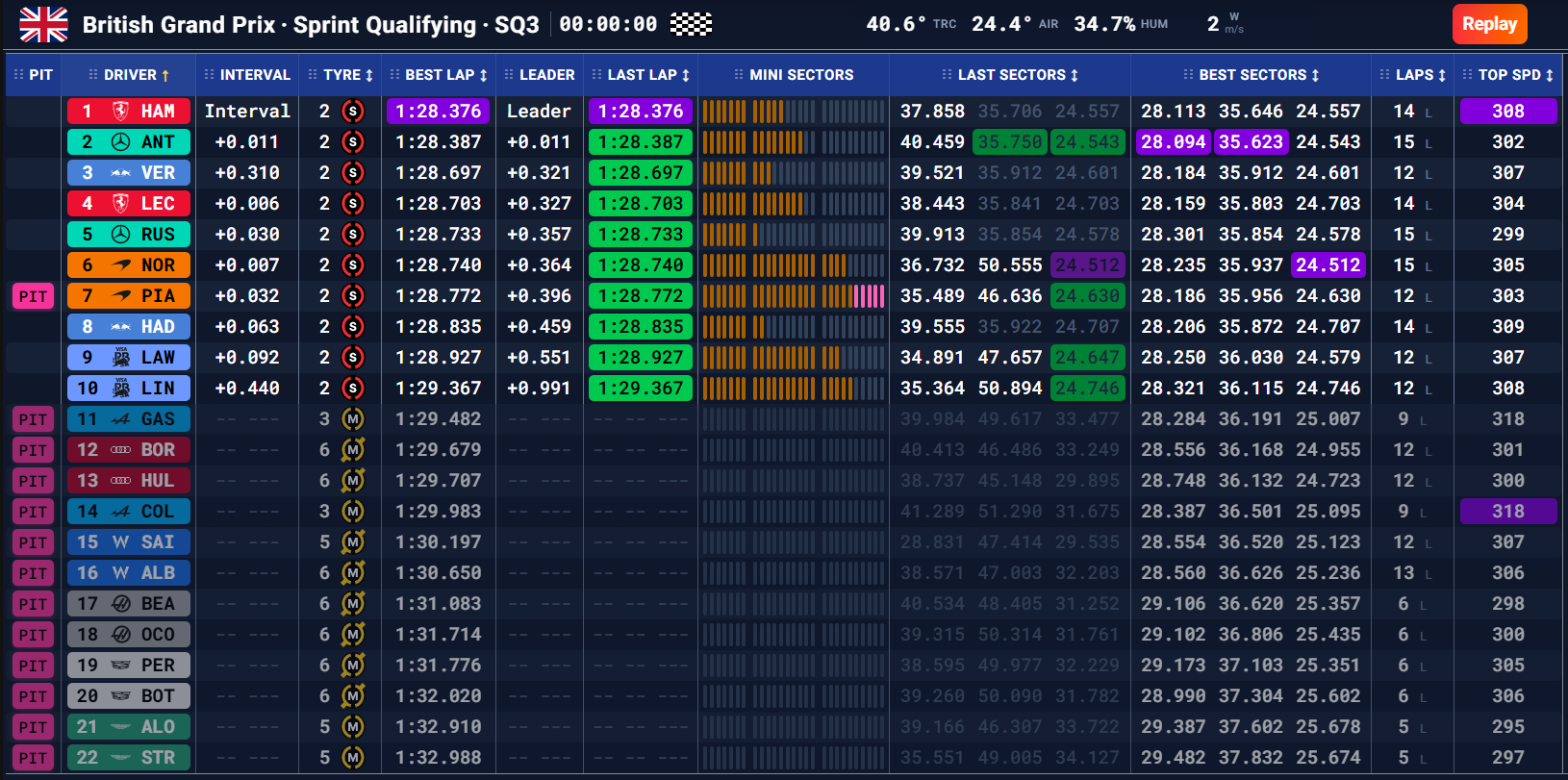Click GAS's medium tyre compound icon
This screenshot has height=780, width=1568.
(353, 419)
